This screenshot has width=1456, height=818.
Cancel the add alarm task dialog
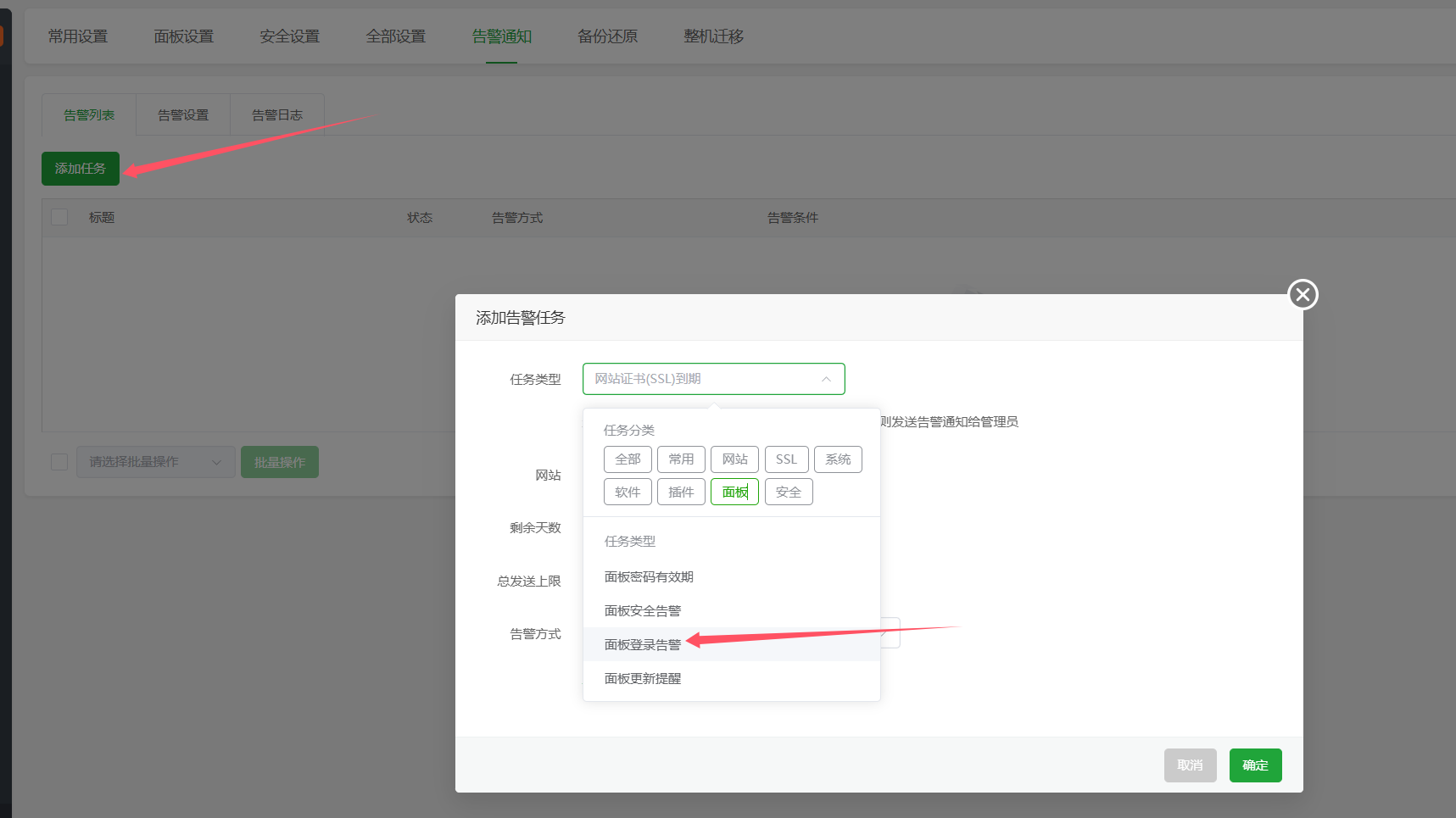1190,765
